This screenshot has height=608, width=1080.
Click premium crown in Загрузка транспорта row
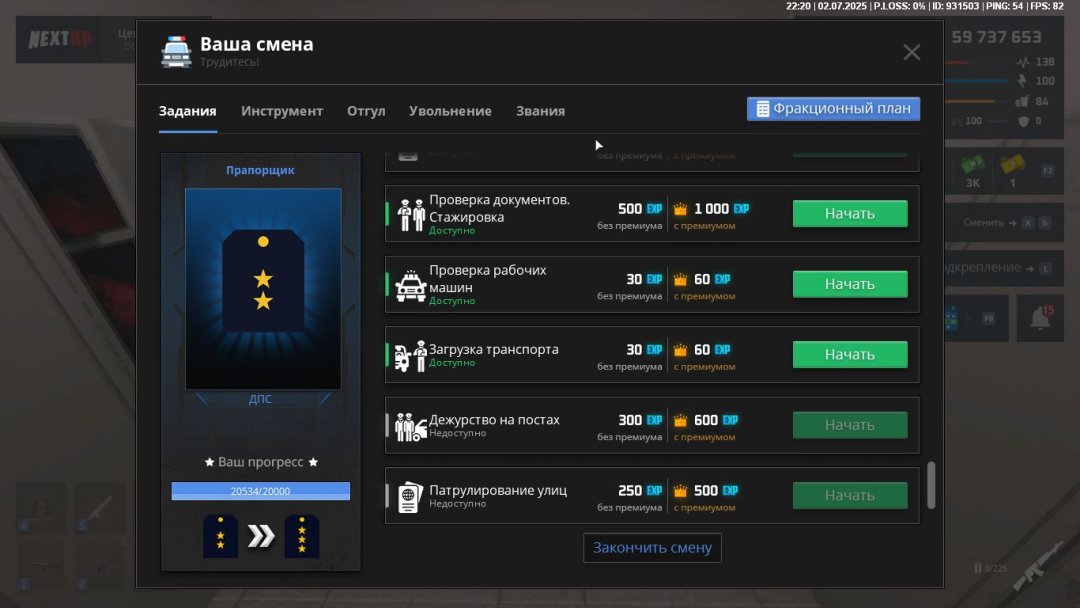click(x=681, y=350)
